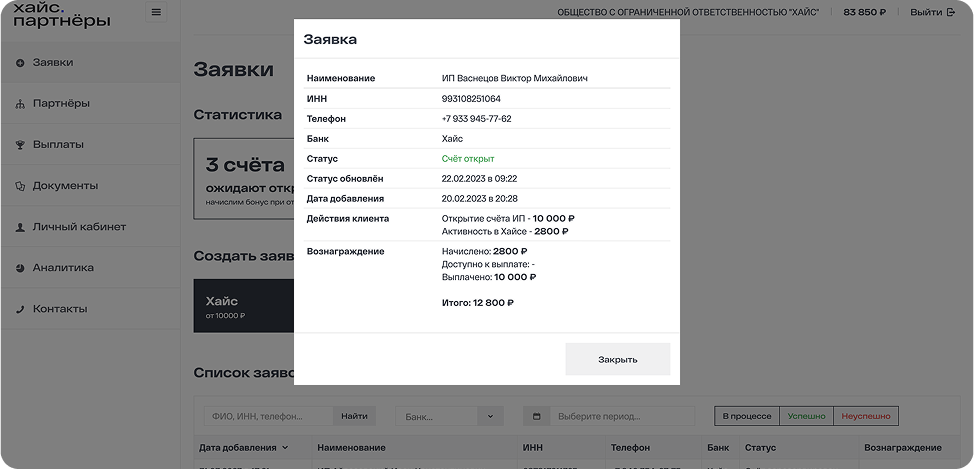Click the Документы sidebar icon
The width and height of the screenshot is (974, 469).
(x=20, y=186)
